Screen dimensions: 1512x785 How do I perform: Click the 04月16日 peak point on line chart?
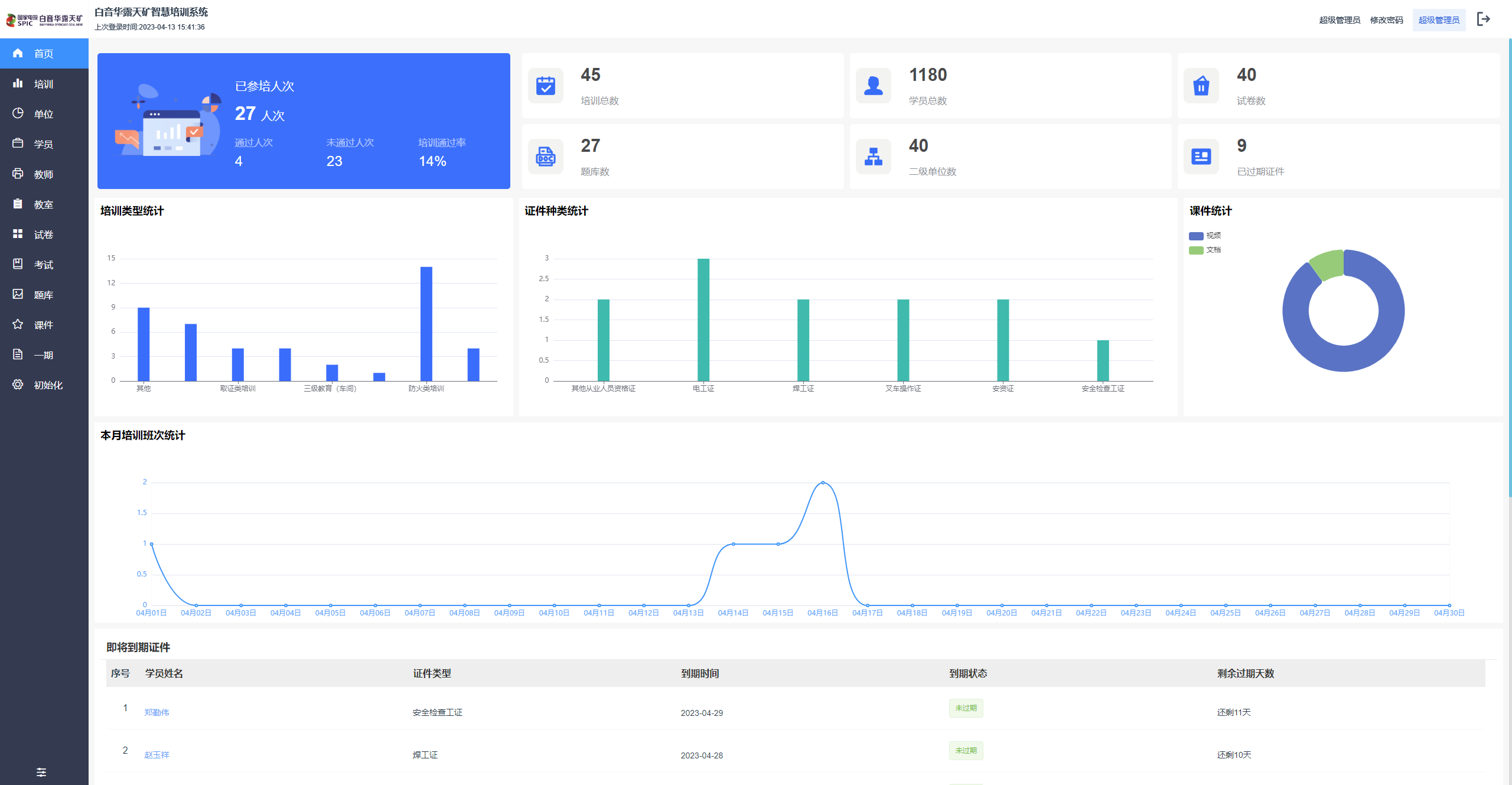(823, 483)
